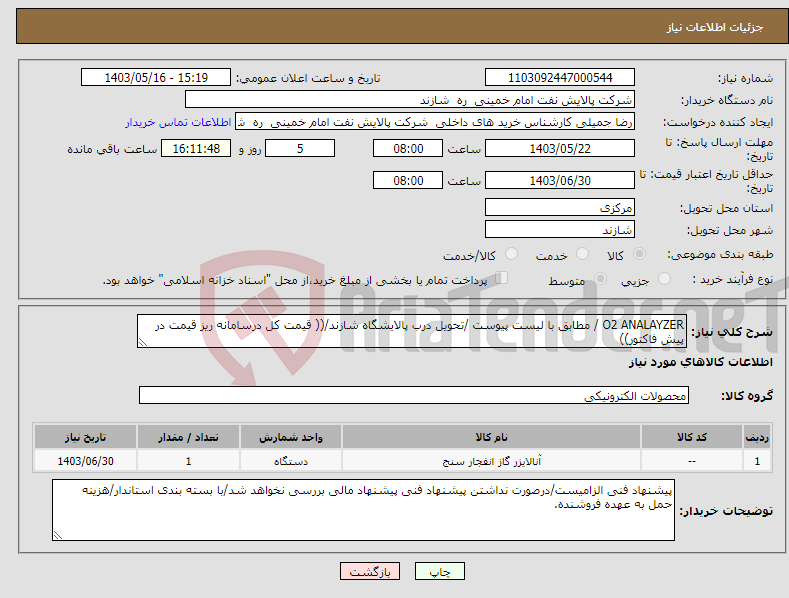Click the response deadline time field 08:00
Screen dimensions: 789x598
[x=408, y=148]
